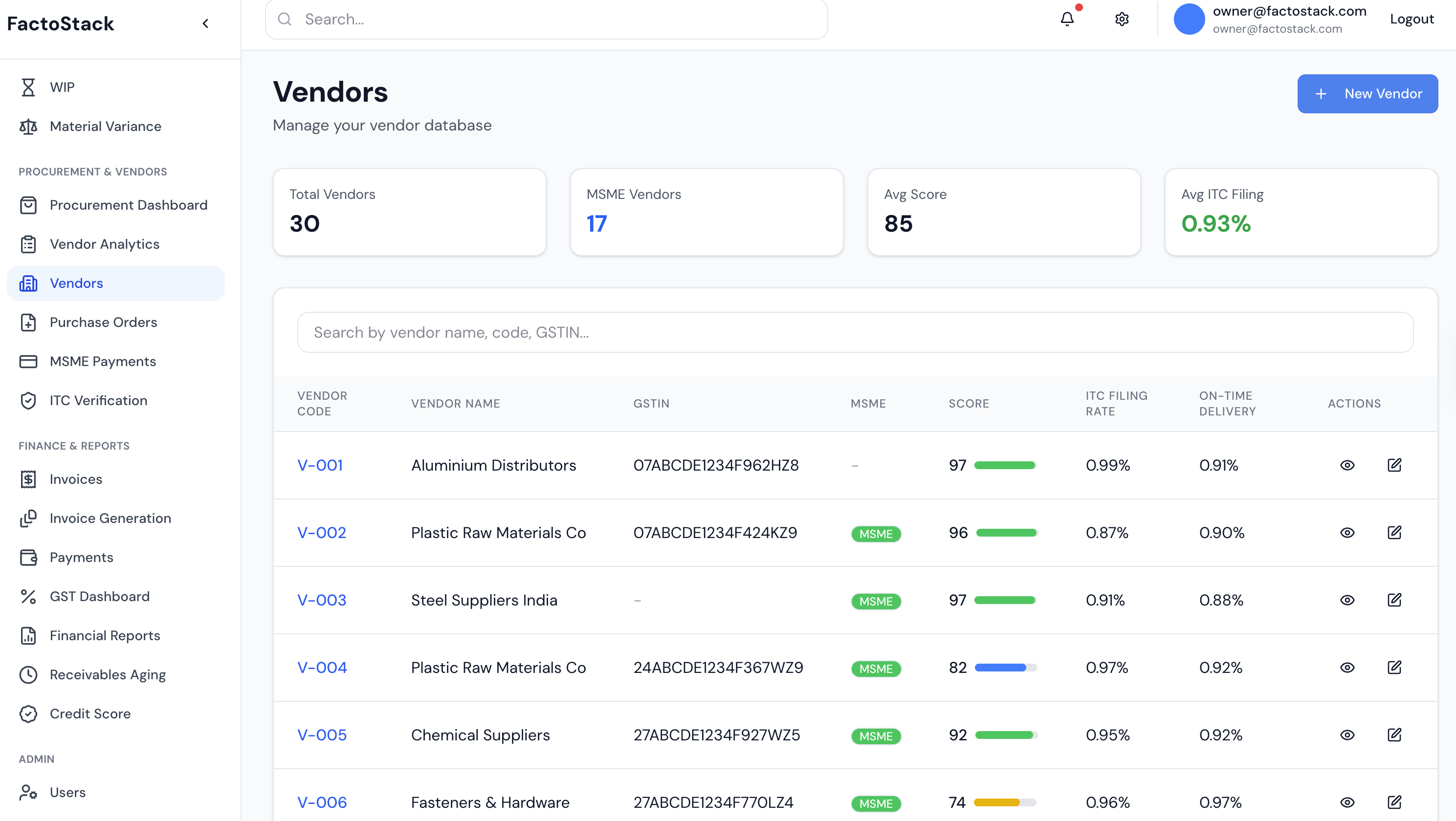The image size is (1456, 821).
Task: Open Vendor Analytics in sidebar
Action: (105, 243)
